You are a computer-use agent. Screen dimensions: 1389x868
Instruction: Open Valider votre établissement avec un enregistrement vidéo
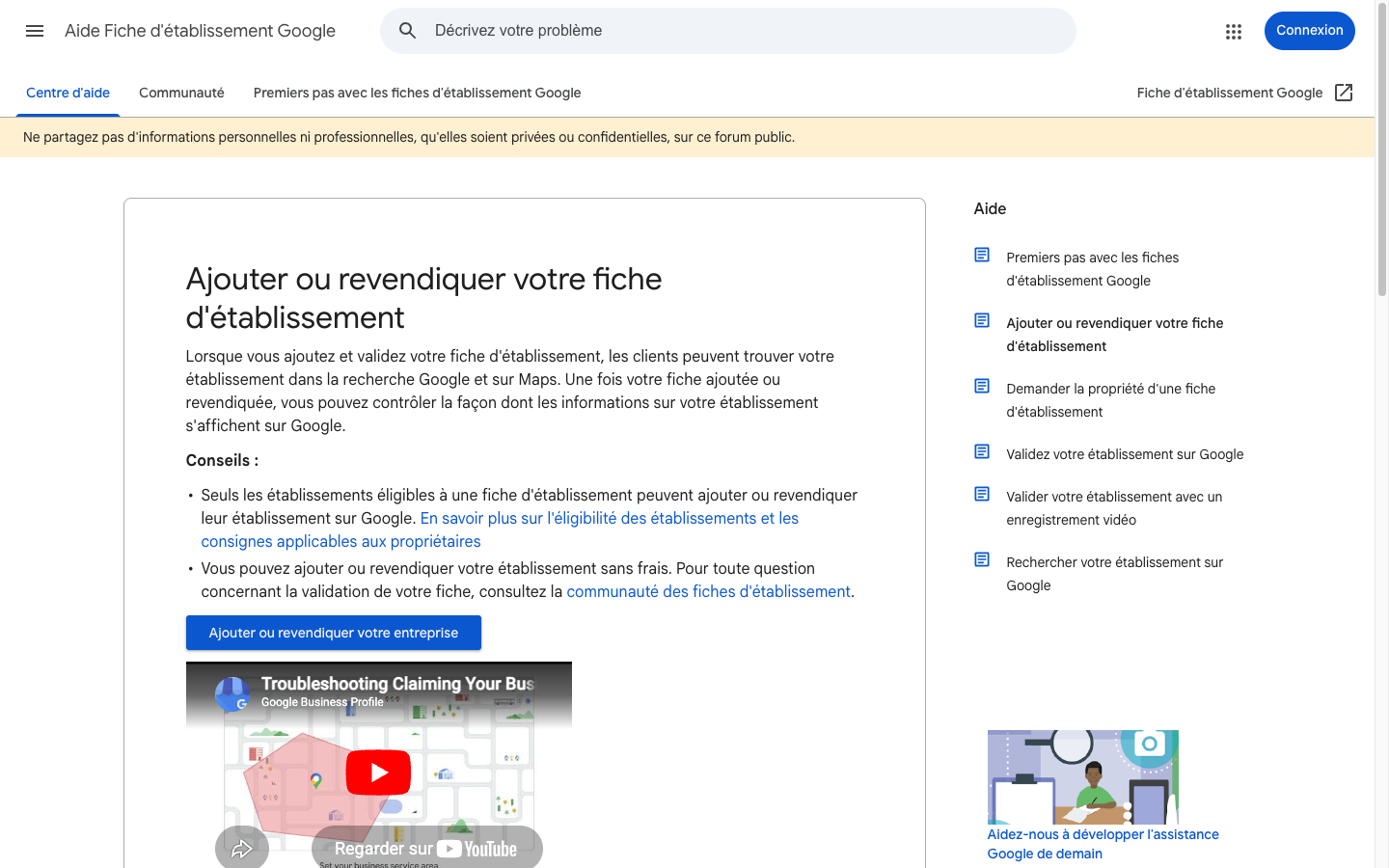(1114, 508)
